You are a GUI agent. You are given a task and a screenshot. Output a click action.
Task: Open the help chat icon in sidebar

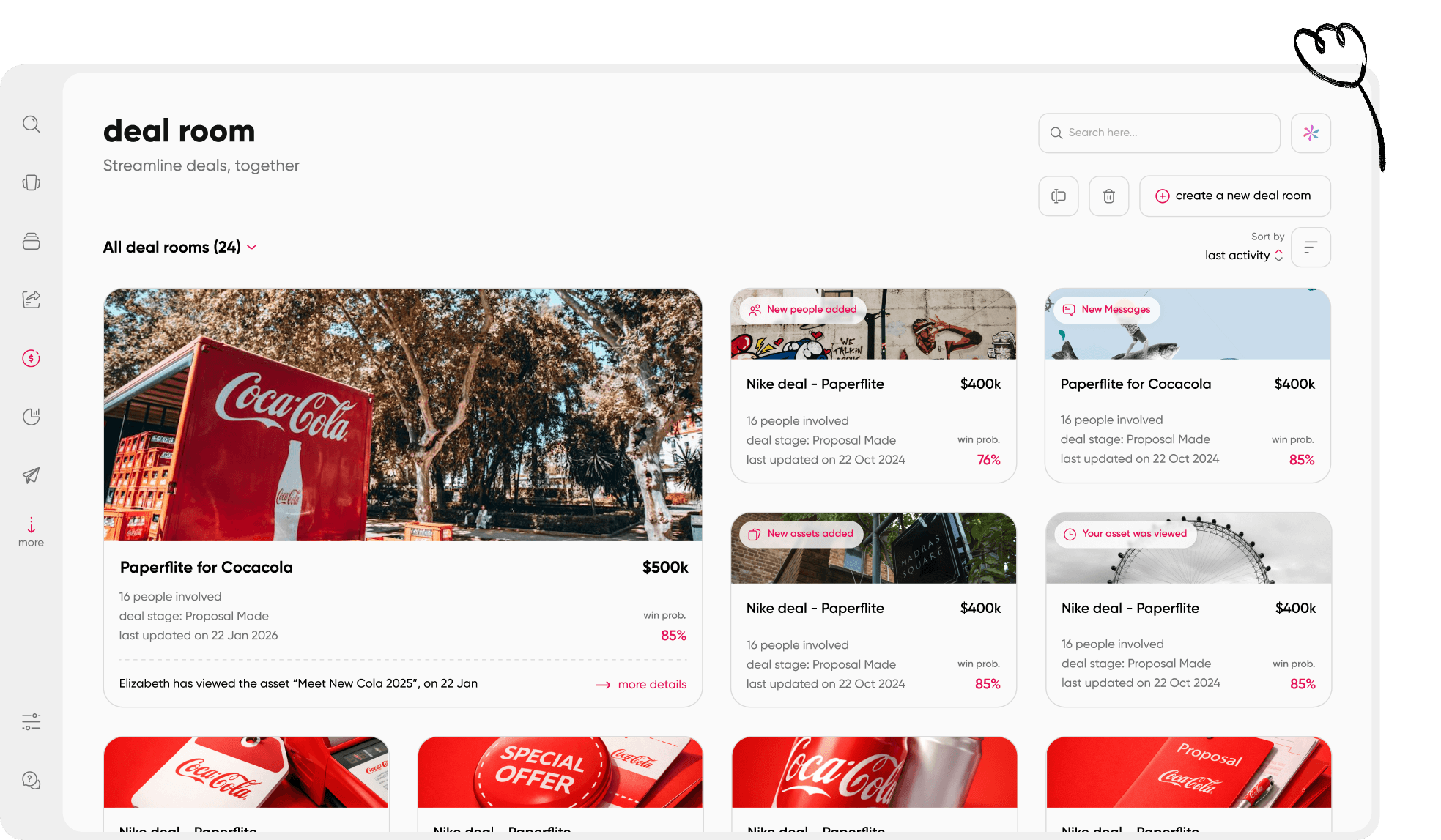coord(31,781)
